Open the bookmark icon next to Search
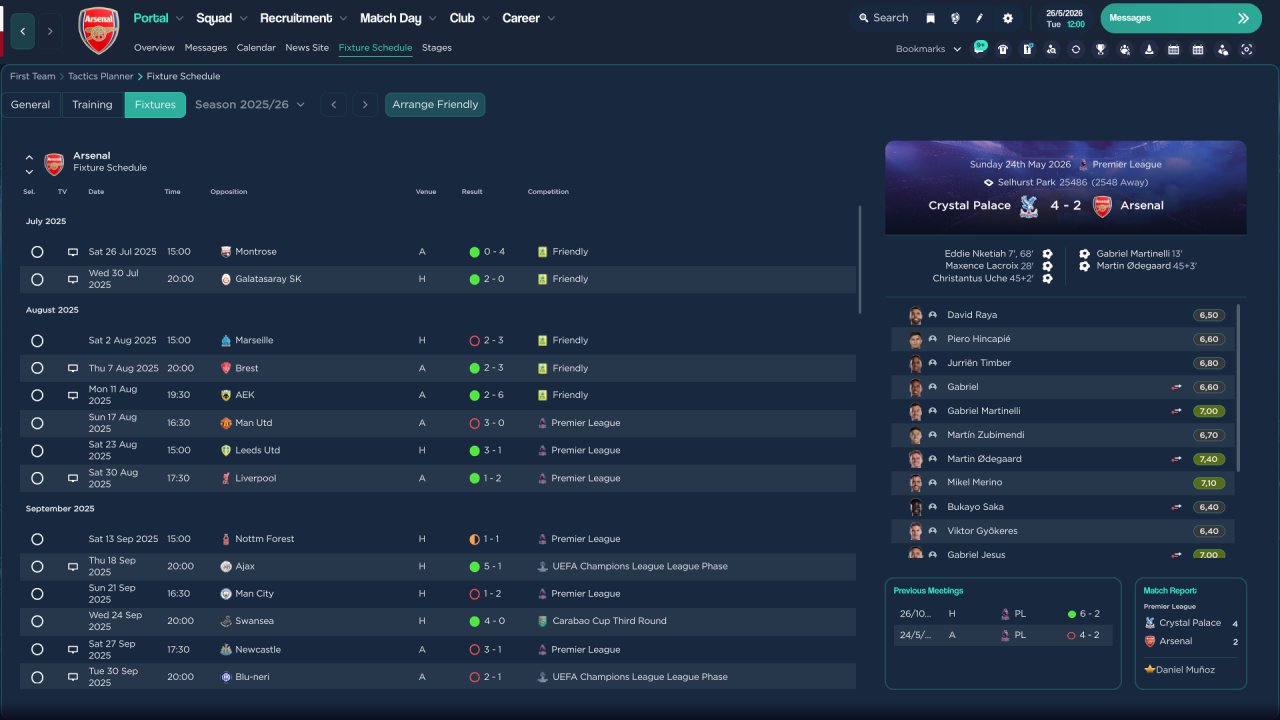The width and height of the screenshot is (1280, 720). 931,18
